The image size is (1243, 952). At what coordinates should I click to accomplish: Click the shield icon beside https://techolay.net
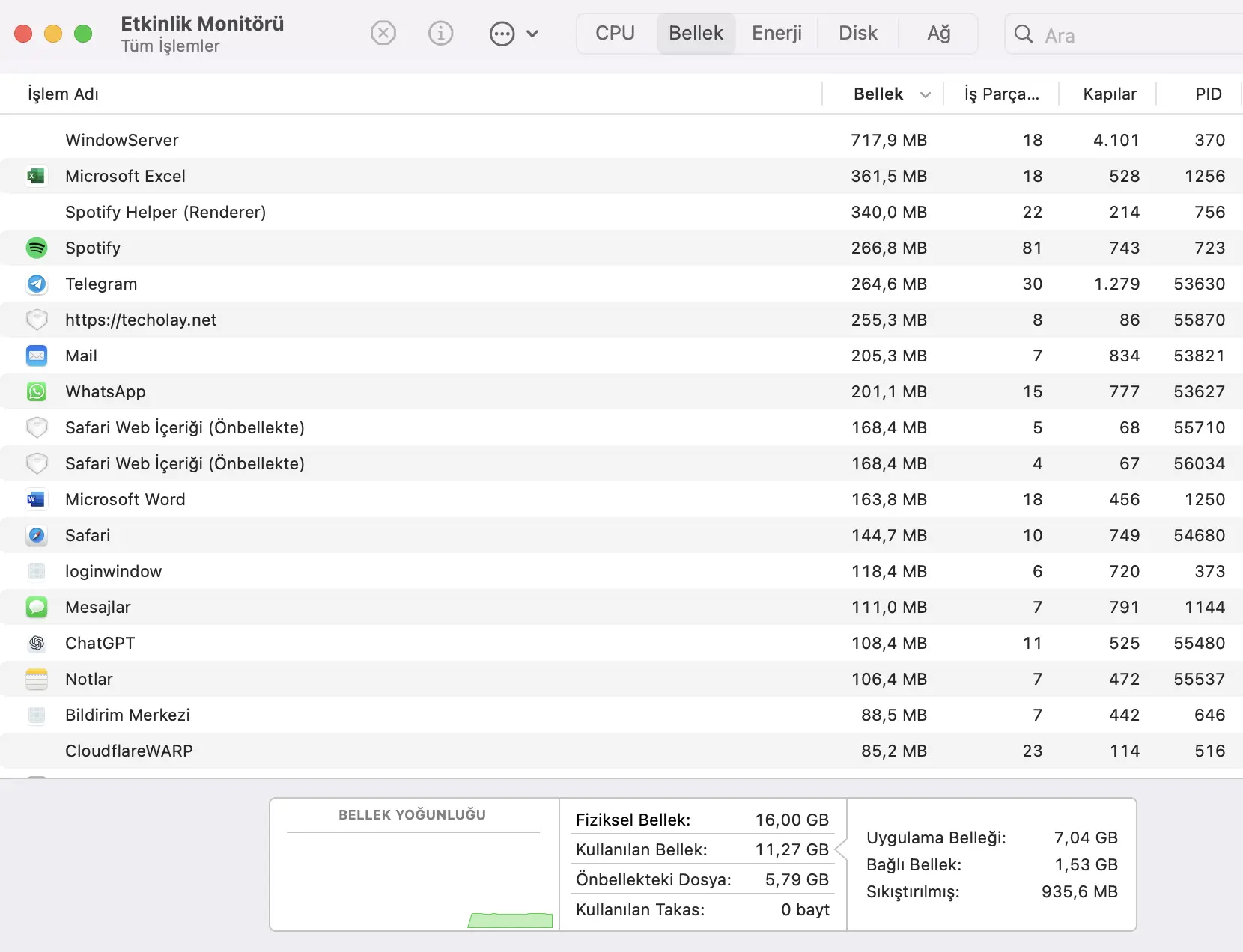pyautogui.click(x=36, y=320)
